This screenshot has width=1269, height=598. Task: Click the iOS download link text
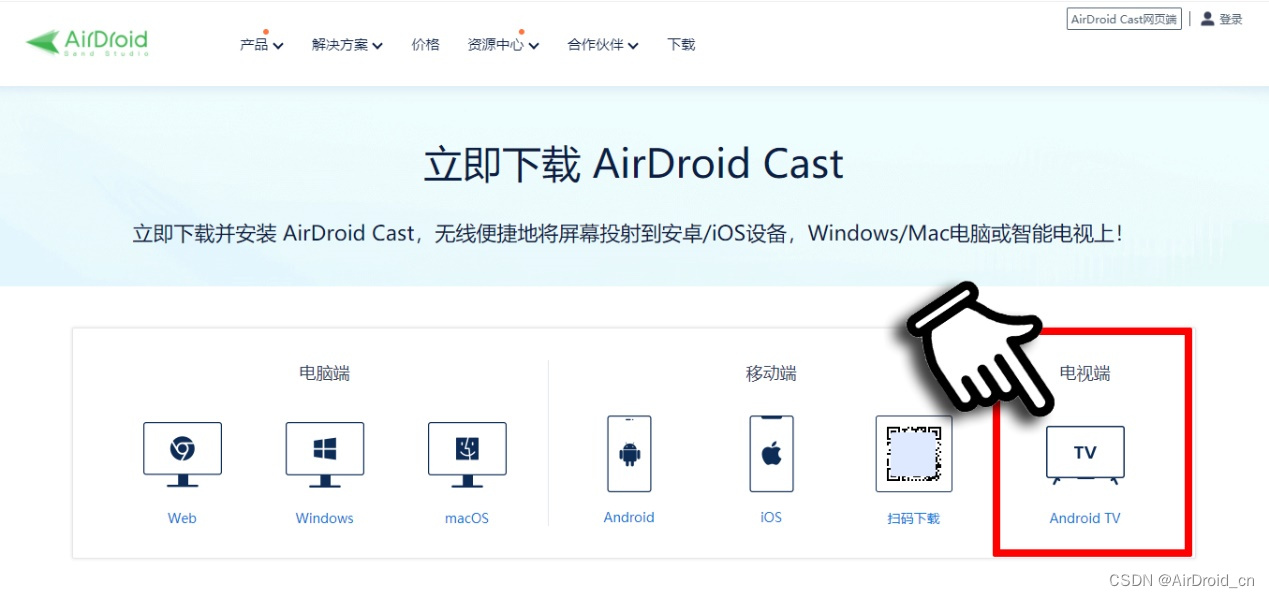[771, 517]
